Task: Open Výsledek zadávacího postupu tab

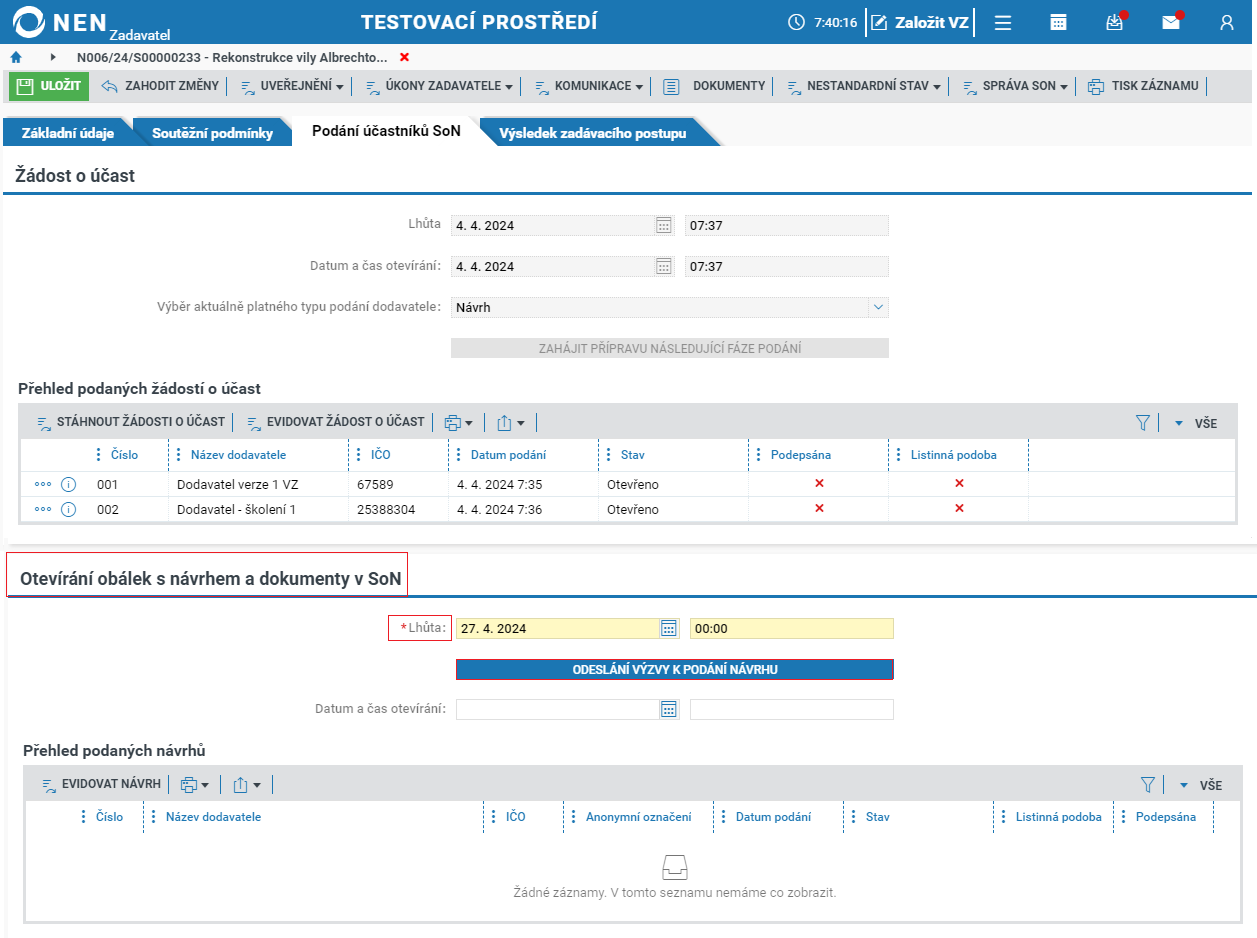Action: pyautogui.click(x=593, y=133)
